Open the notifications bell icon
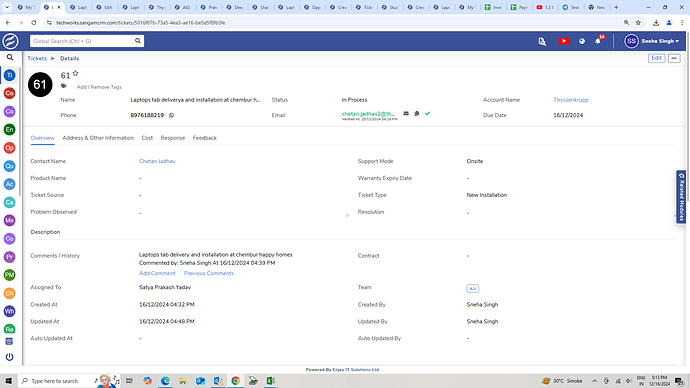Image resolution: width=690 pixels, height=388 pixels. [x=598, y=41]
